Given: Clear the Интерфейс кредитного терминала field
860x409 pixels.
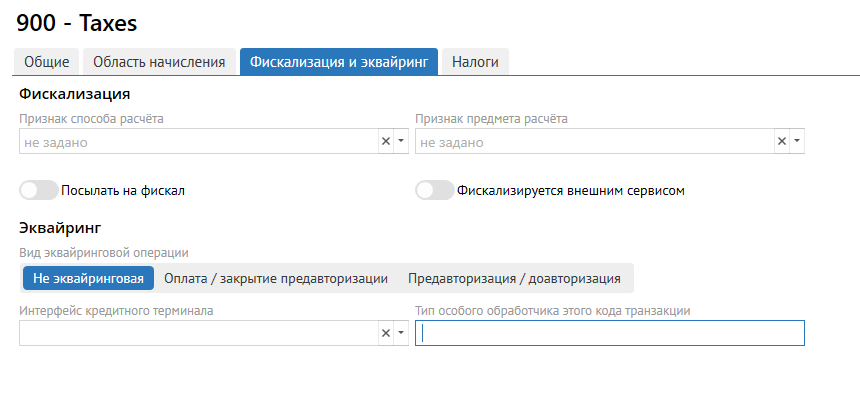Looking at the screenshot, I should tap(385, 333).
